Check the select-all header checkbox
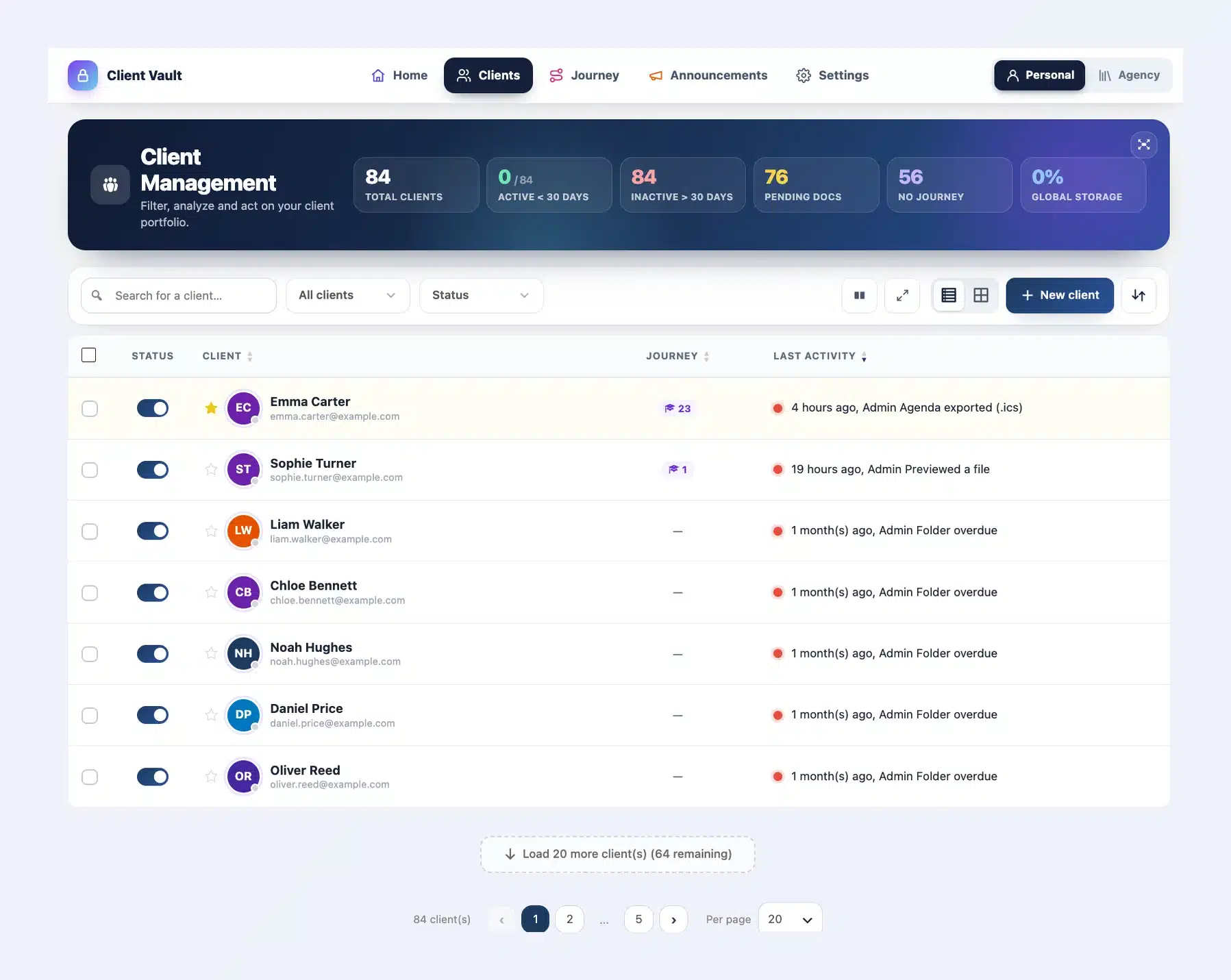 [x=89, y=355]
